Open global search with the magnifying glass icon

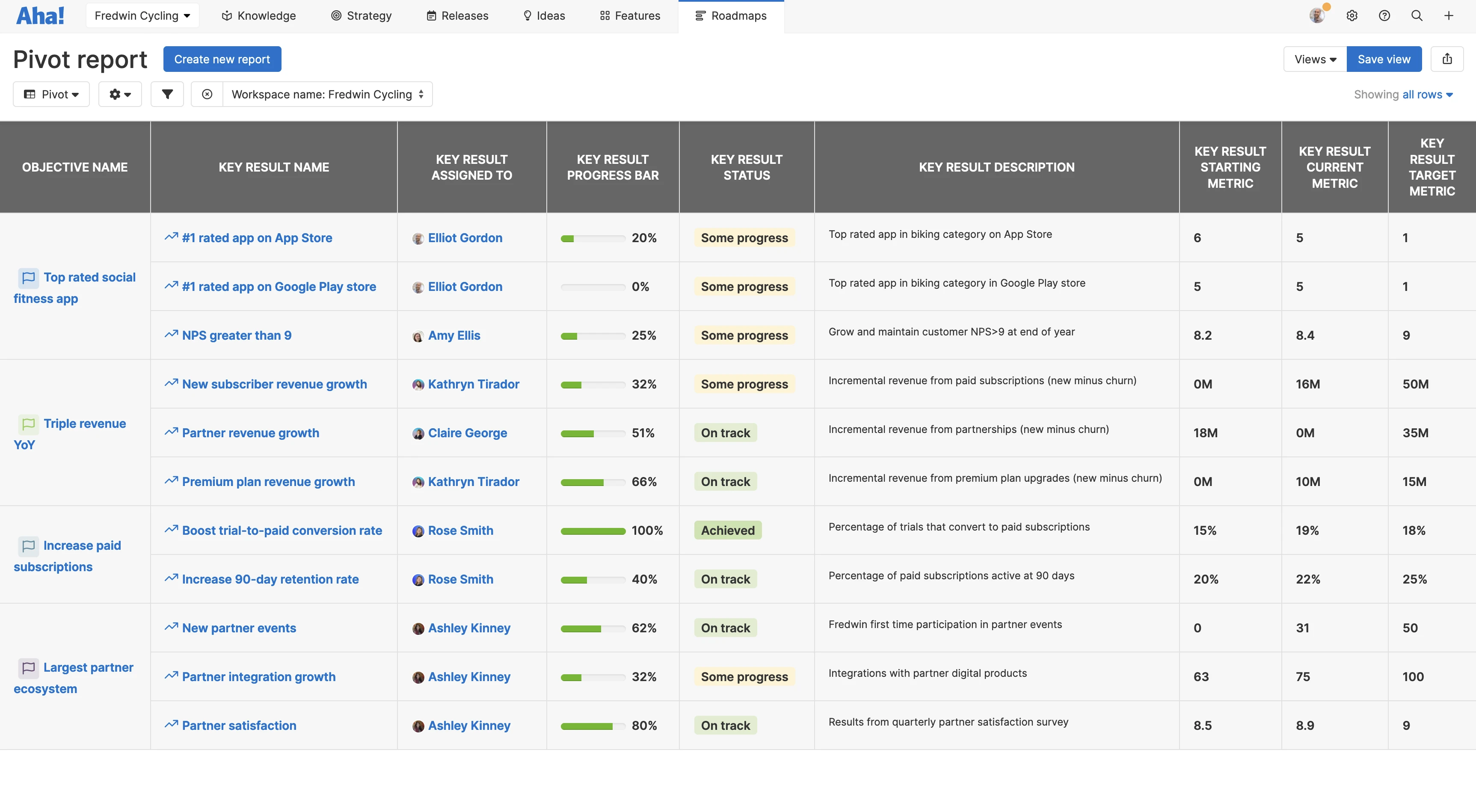point(1417,15)
